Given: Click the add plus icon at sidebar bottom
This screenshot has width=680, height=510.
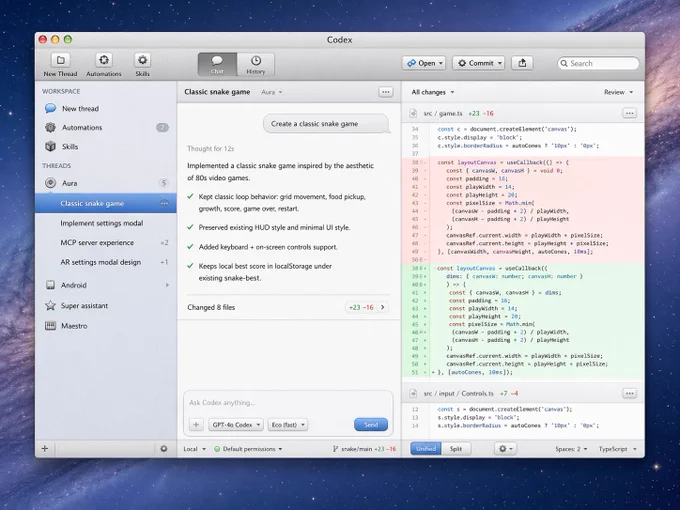Looking at the screenshot, I should click(45, 448).
